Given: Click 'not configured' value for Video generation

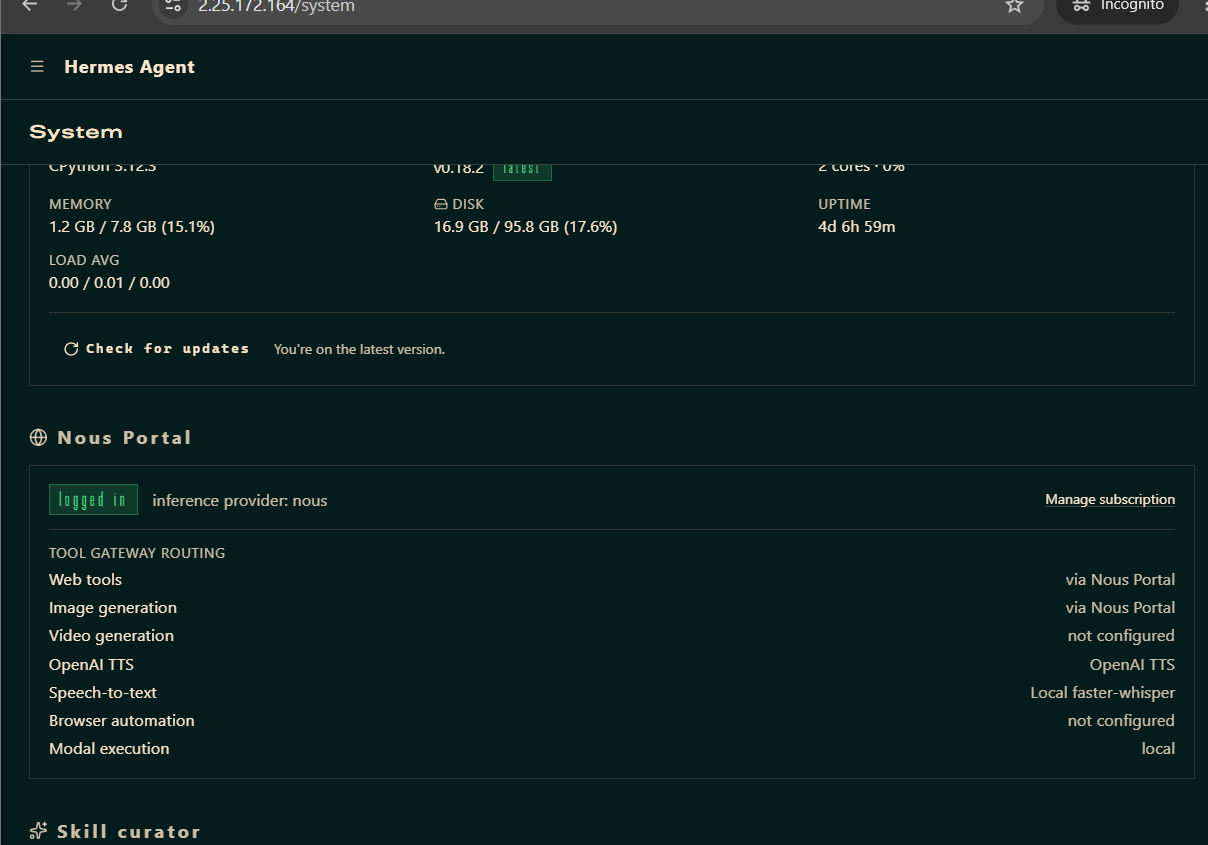Looking at the screenshot, I should point(1121,636).
